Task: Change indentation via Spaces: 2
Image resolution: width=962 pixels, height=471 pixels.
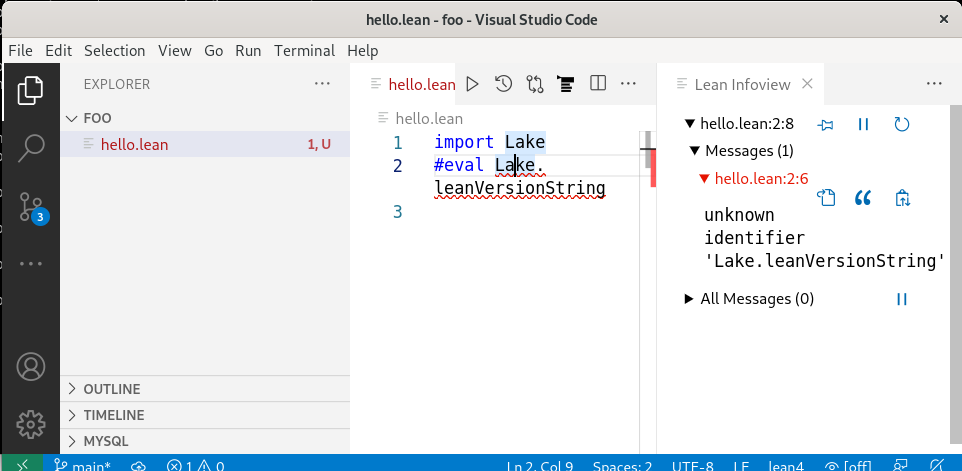Action: click(x=622, y=465)
